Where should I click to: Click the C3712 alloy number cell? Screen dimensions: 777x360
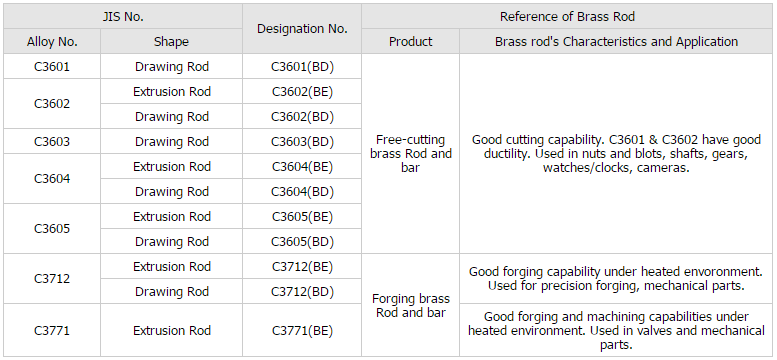52,279
